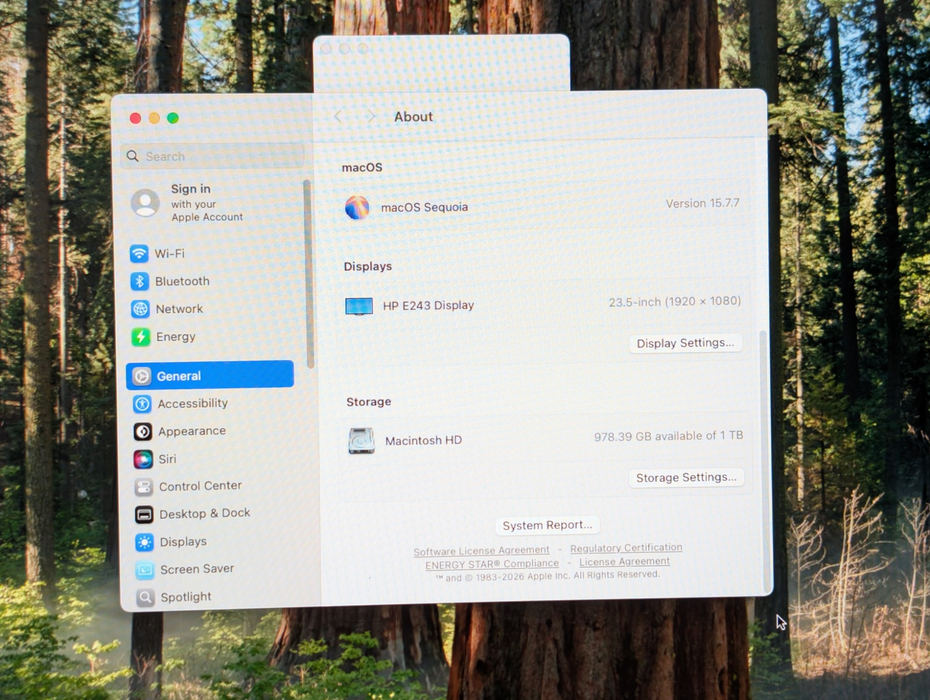Click the Control Center icon
Screen dimensions: 930x700
(144, 486)
